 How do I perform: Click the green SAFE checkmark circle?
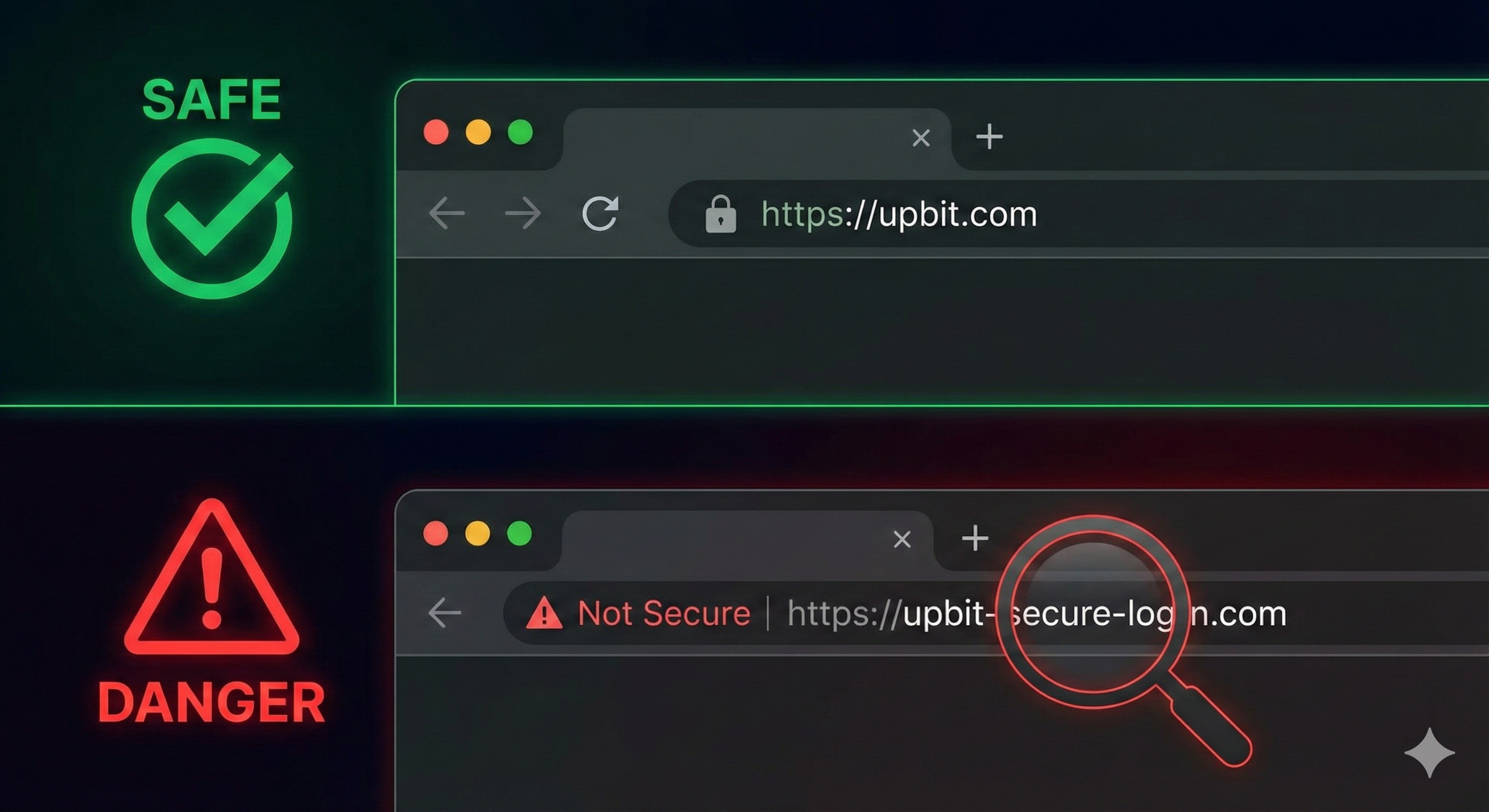212,218
